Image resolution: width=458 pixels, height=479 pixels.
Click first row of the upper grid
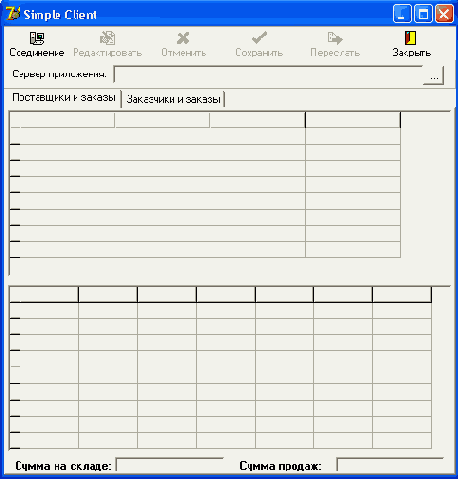pyautogui.click(x=205, y=136)
